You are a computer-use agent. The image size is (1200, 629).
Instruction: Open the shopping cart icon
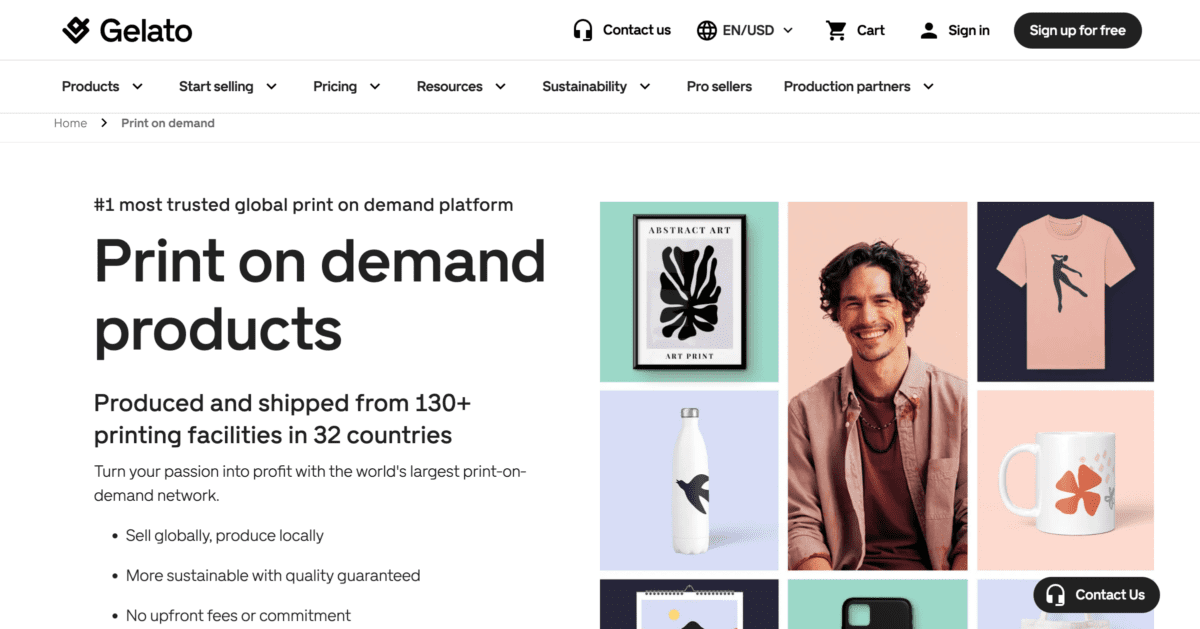coord(836,30)
